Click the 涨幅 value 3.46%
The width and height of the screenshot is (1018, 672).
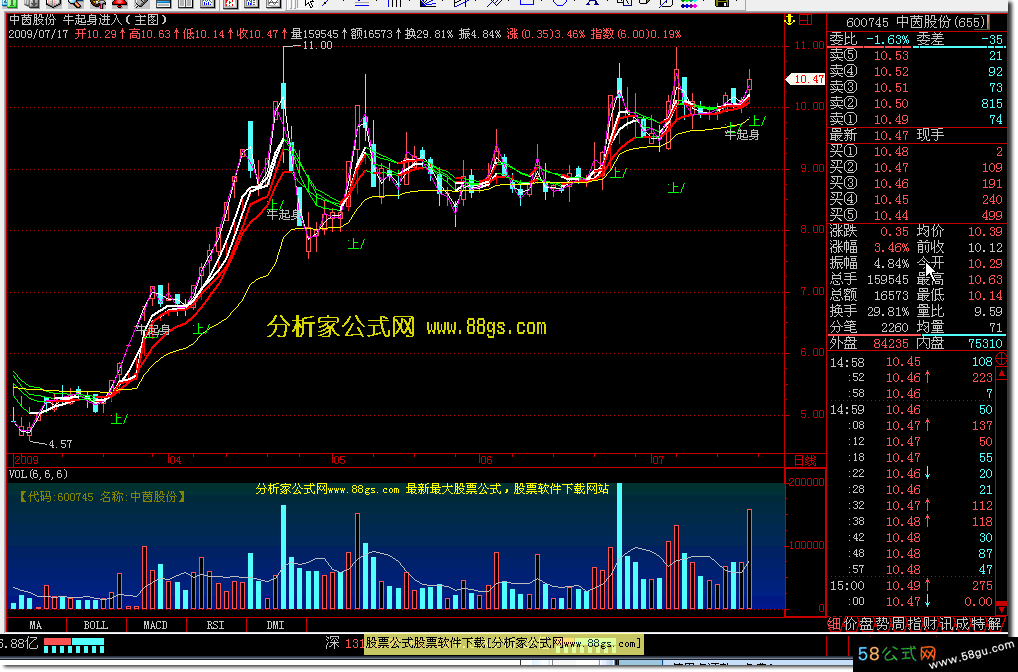(891, 247)
